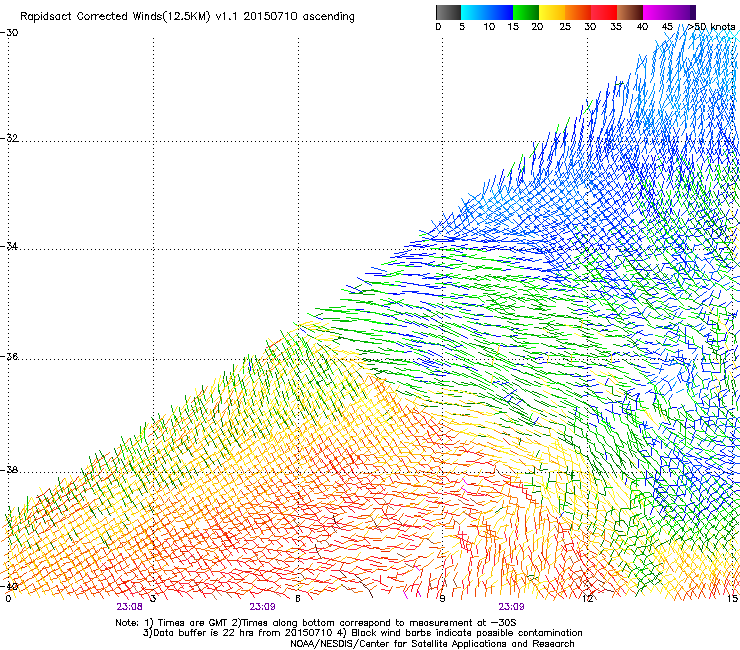Click the '23:09' time label nearest longitude 12
This screenshot has height=650, width=740.
point(511,607)
